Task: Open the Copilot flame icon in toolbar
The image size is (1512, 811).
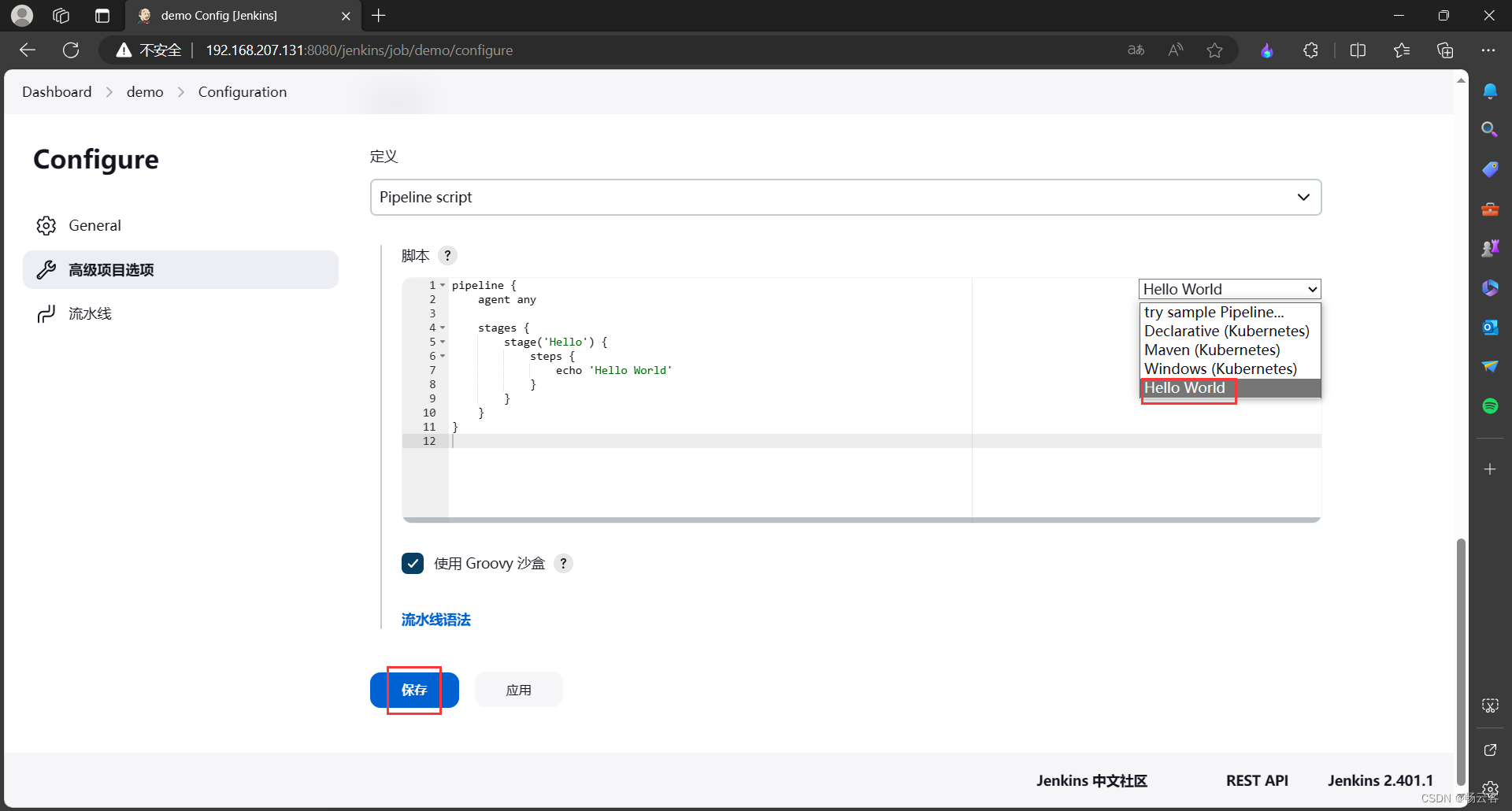Action: [x=1266, y=50]
